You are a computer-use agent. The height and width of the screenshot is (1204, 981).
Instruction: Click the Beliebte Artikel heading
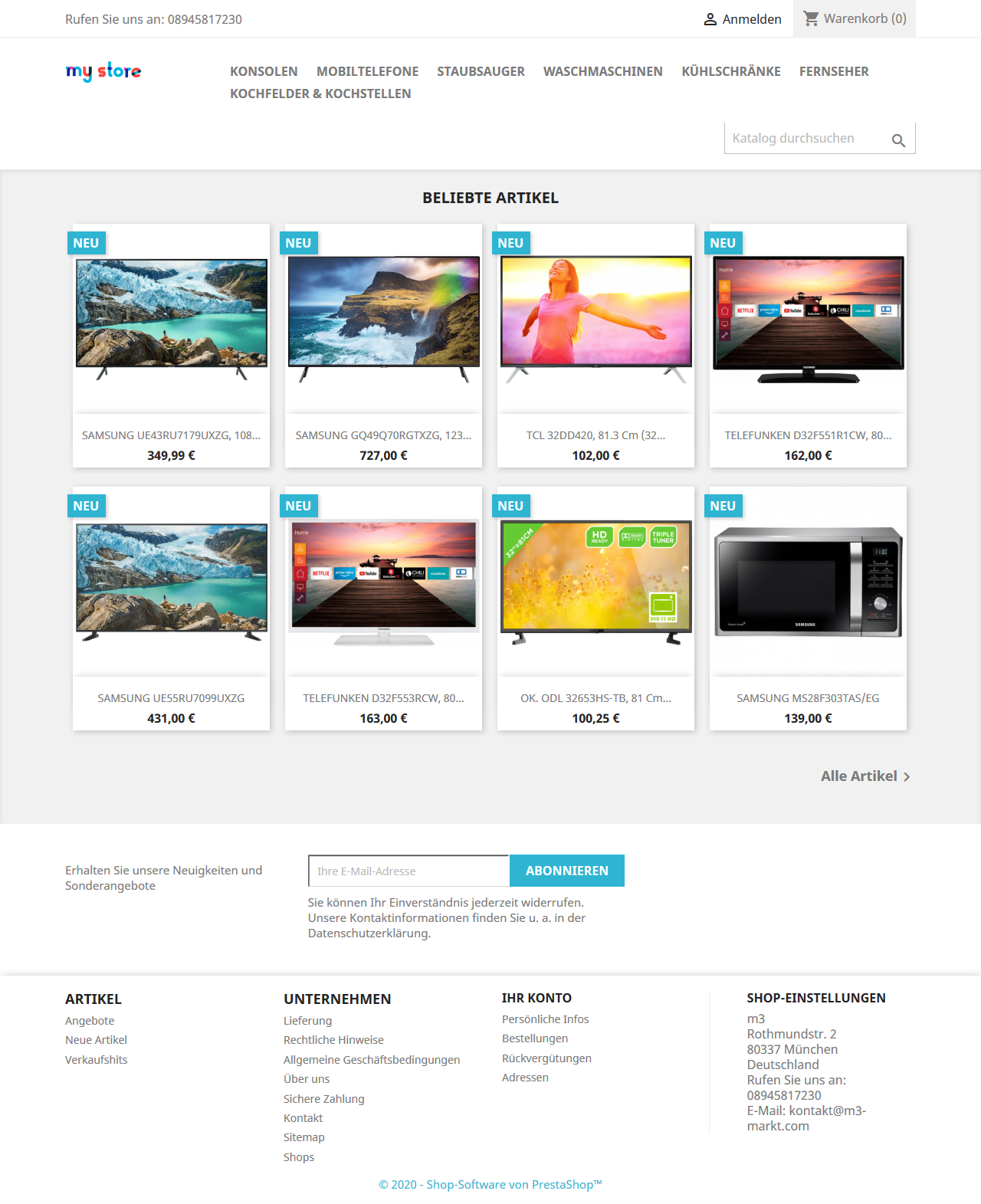pos(490,198)
